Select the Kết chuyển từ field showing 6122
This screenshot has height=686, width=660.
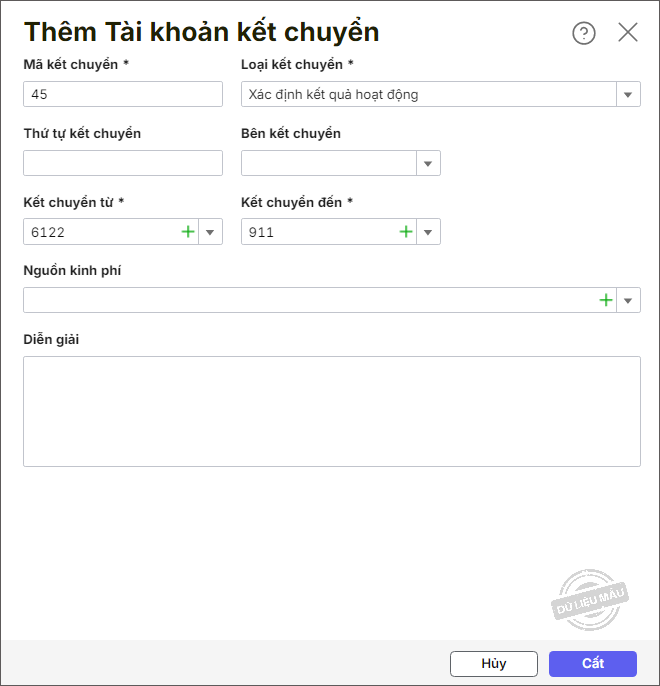[100, 232]
